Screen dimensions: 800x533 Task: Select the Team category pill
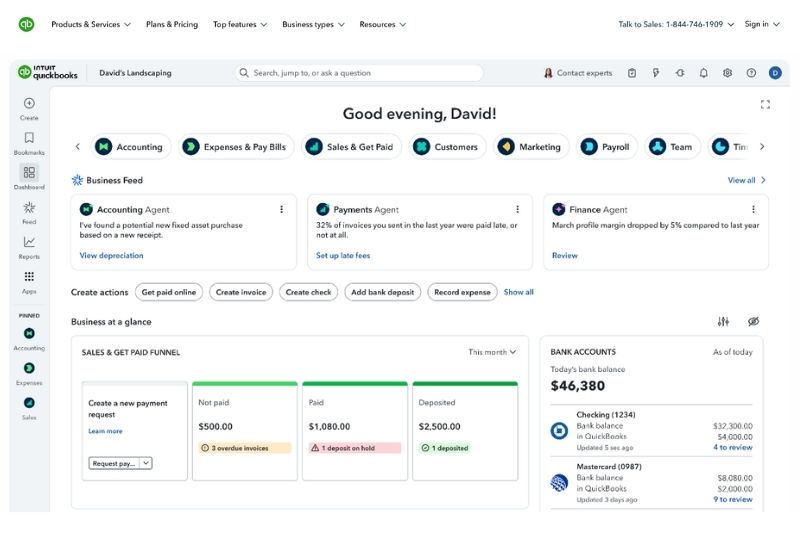[x=672, y=147]
